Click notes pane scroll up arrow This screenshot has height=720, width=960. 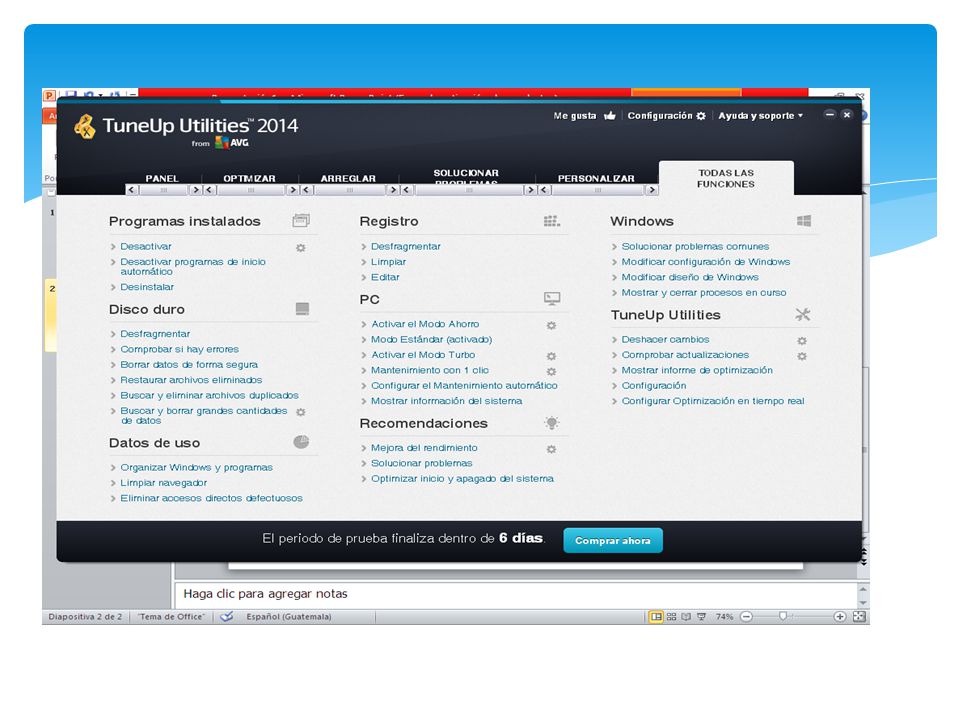(863, 589)
